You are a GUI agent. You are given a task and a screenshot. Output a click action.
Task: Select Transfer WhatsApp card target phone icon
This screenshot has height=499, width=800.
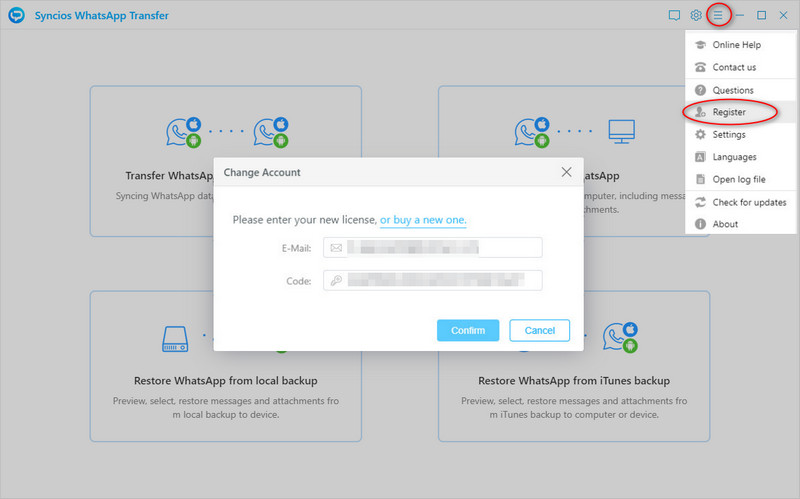(x=271, y=132)
